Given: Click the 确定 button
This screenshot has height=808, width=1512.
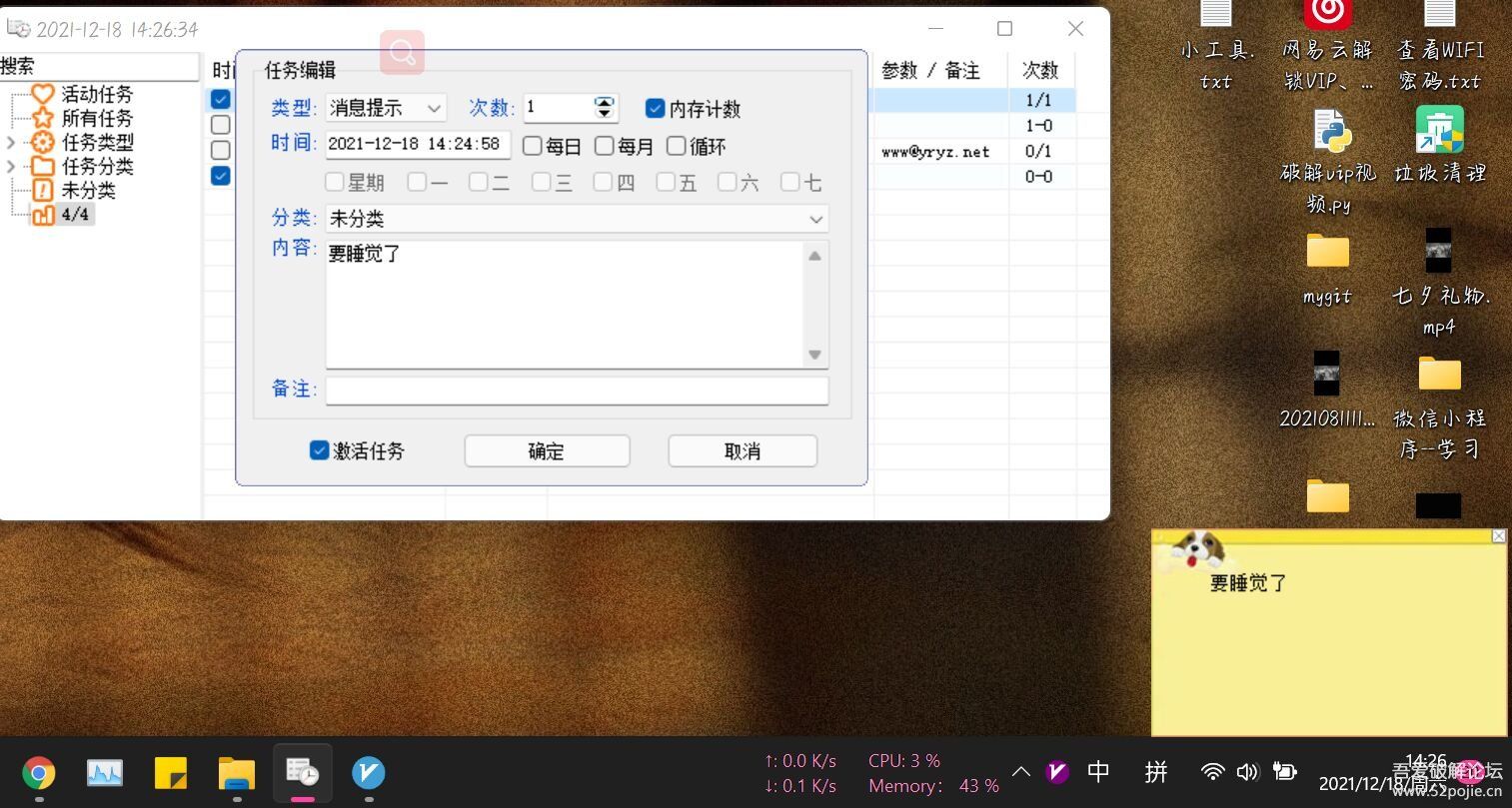Looking at the screenshot, I should tap(547, 451).
